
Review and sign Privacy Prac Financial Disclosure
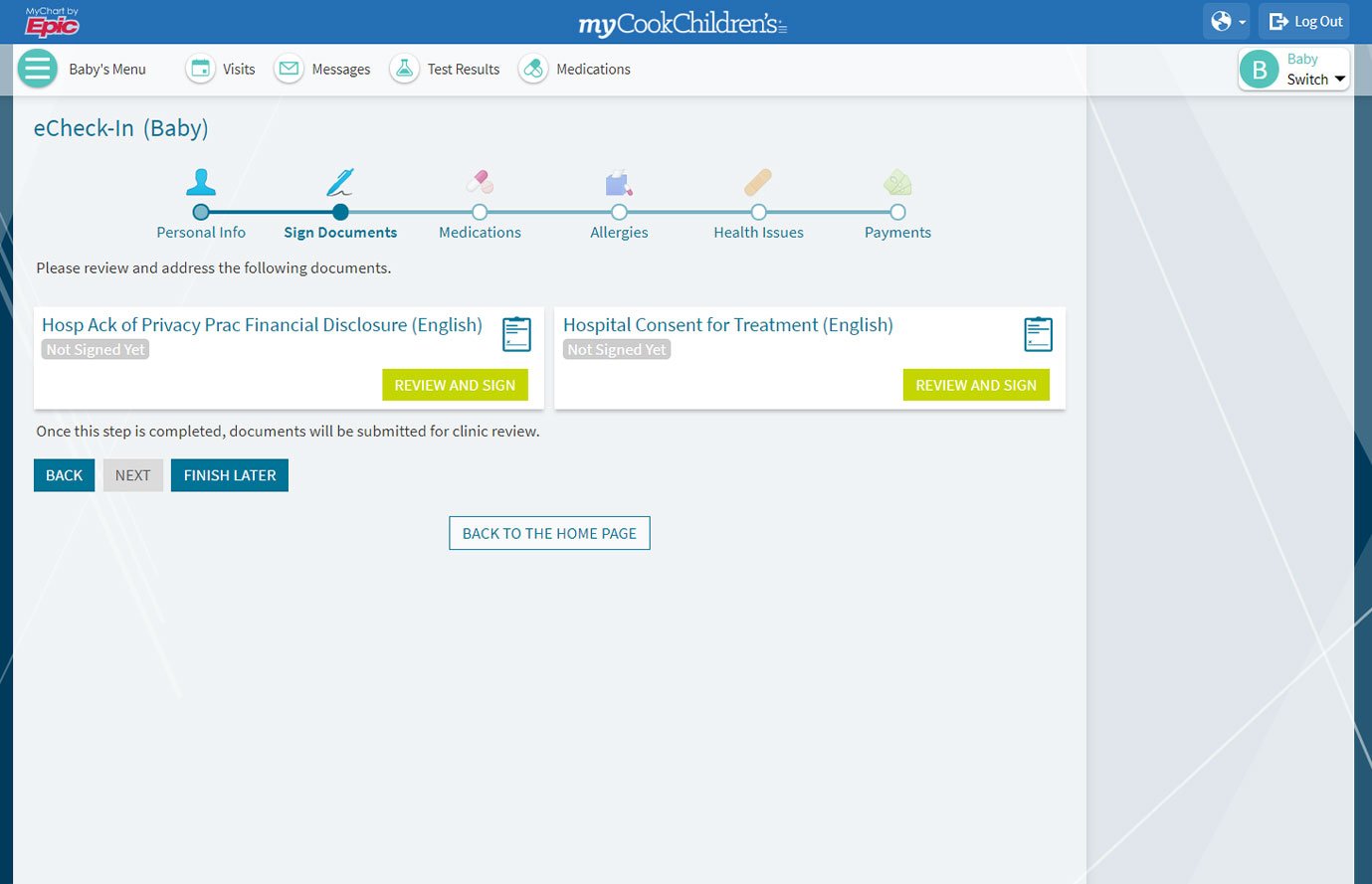point(455,385)
